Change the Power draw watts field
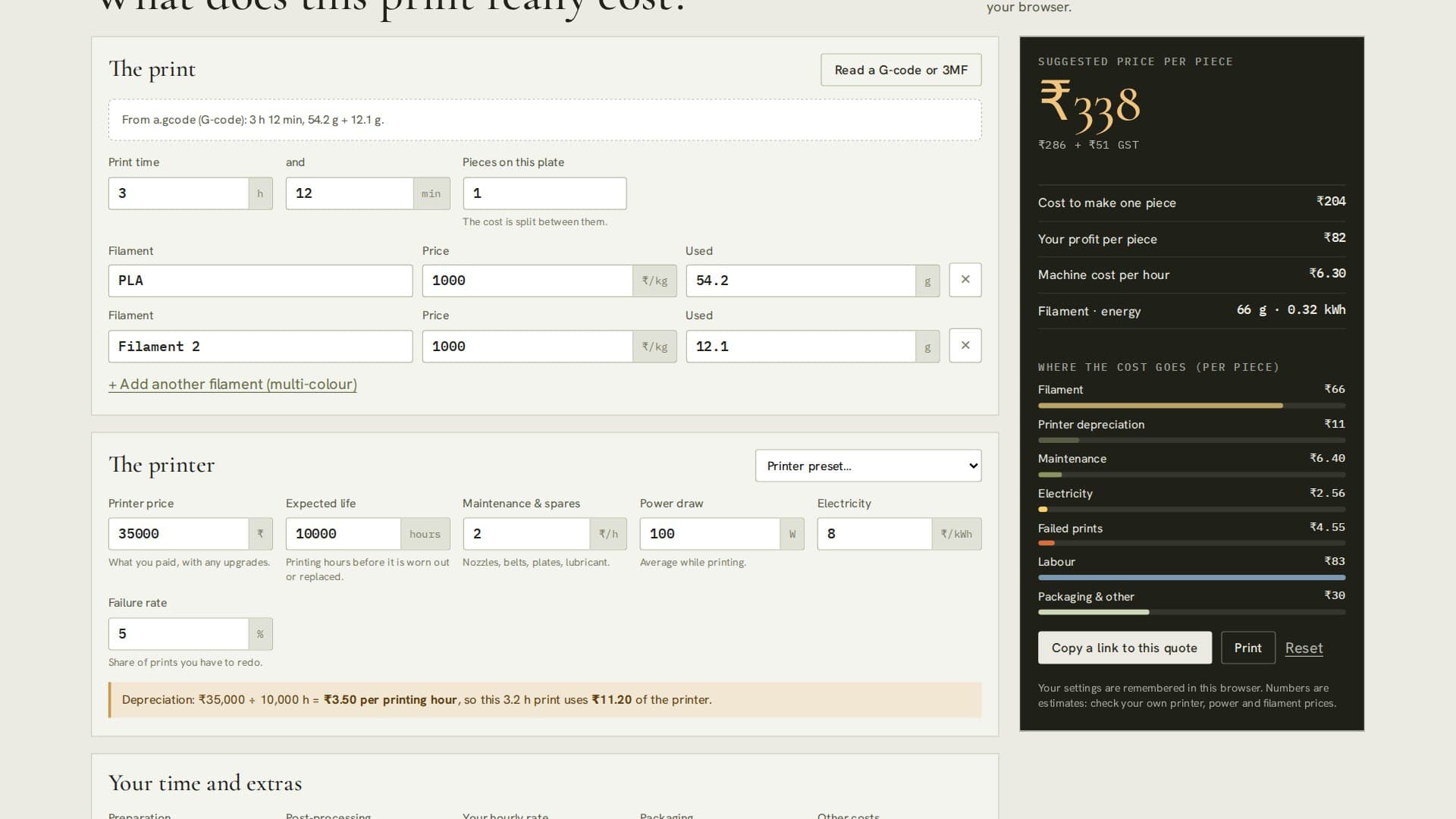The height and width of the screenshot is (819, 1456). coord(710,534)
